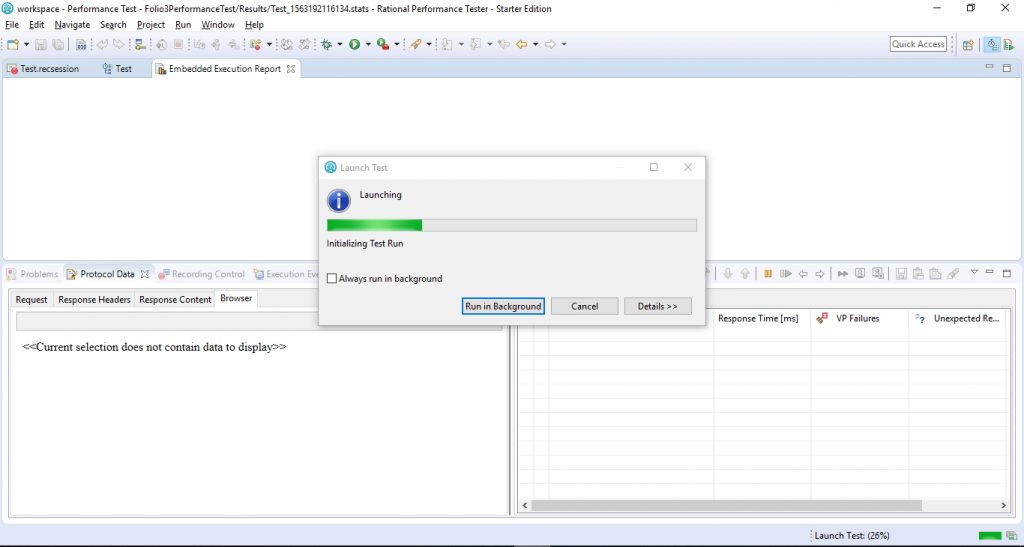Click the stopwatch toolbar icon

pyautogui.click(x=162, y=44)
